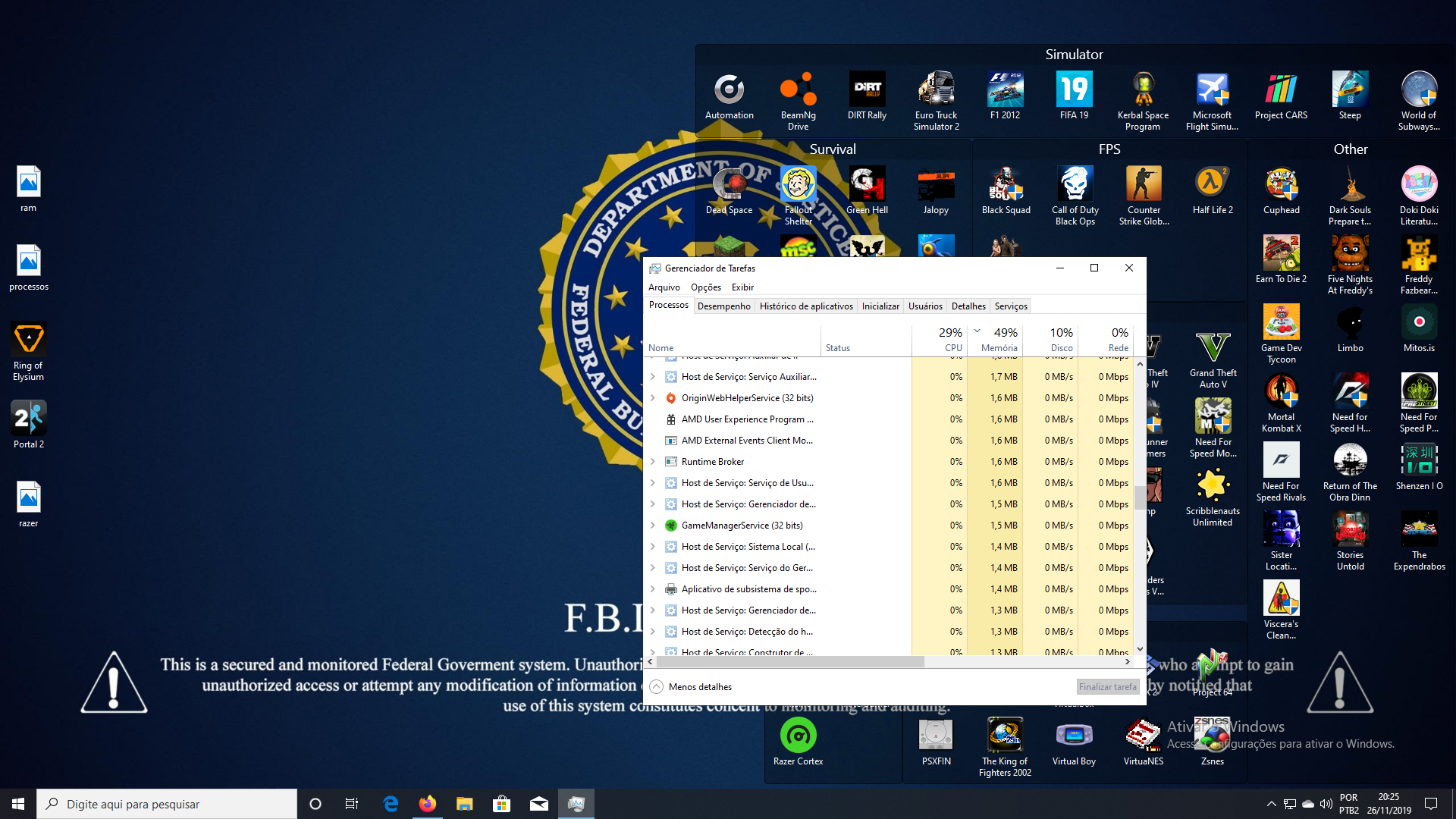Open the Fallout Shelter shortcut
The width and height of the screenshot is (1456, 819).
[798, 196]
